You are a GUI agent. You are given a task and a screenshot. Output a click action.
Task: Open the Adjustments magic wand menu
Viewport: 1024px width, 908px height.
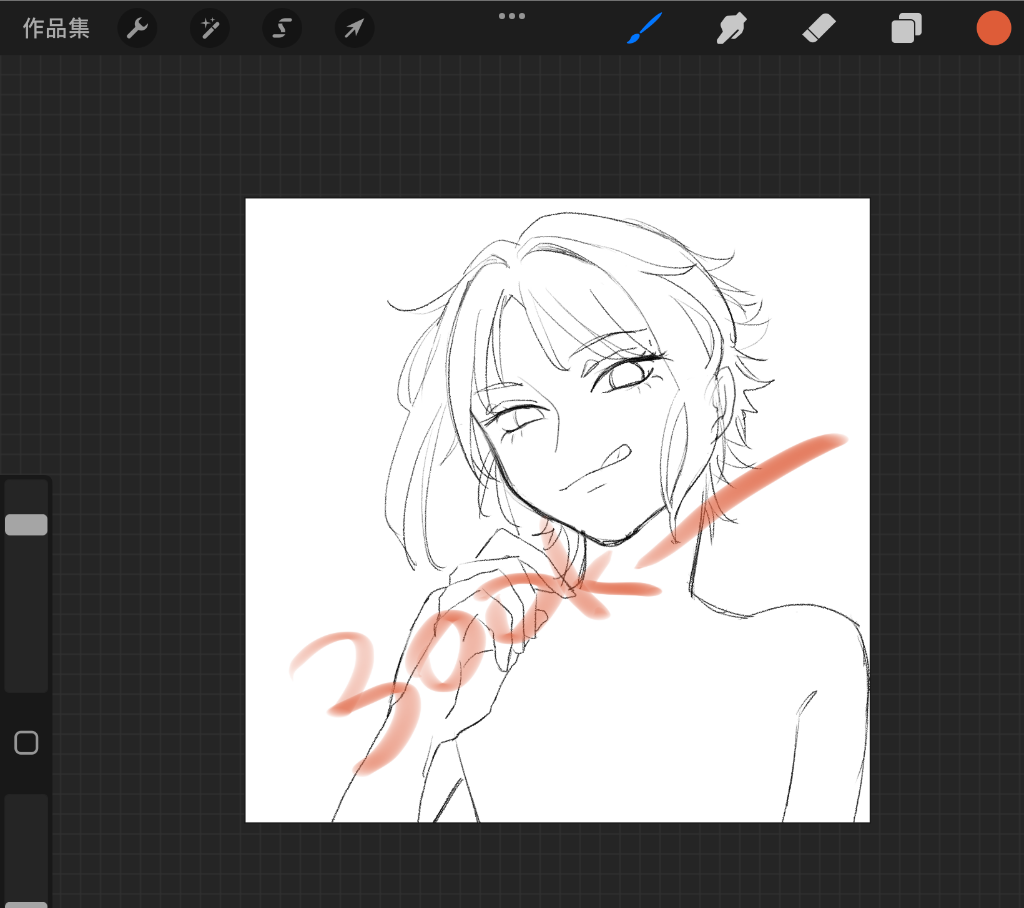210,28
